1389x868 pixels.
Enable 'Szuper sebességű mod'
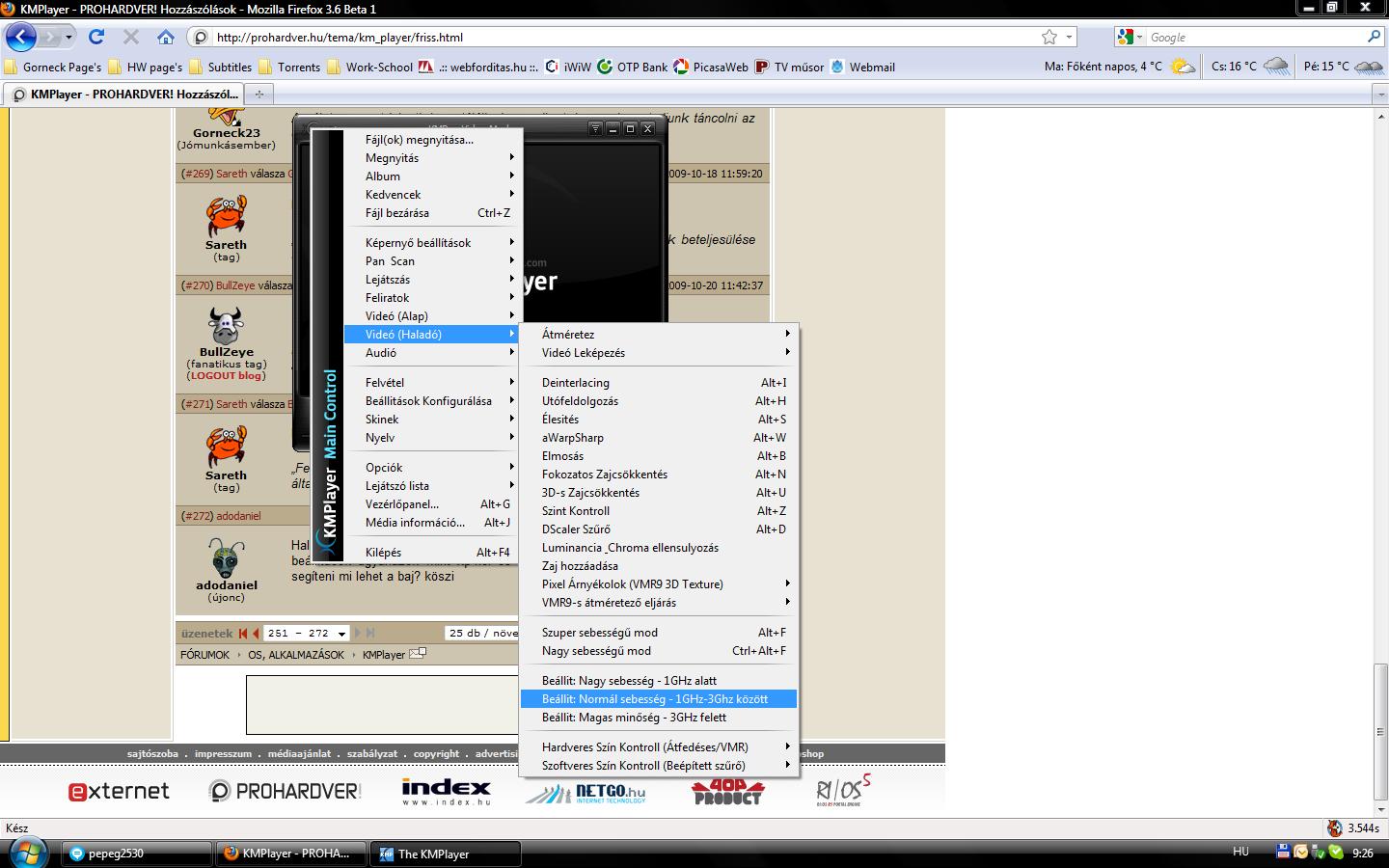pos(659,633)
